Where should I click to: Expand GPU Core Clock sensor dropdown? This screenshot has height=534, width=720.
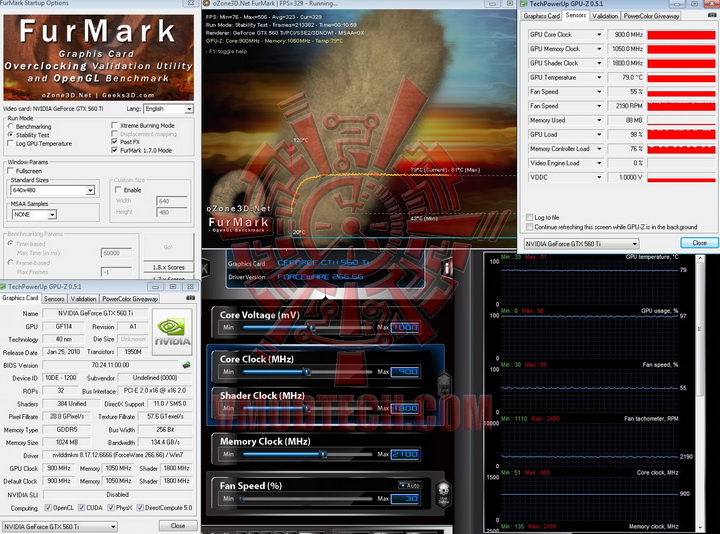pyautogui.click(x=599, y=34)
